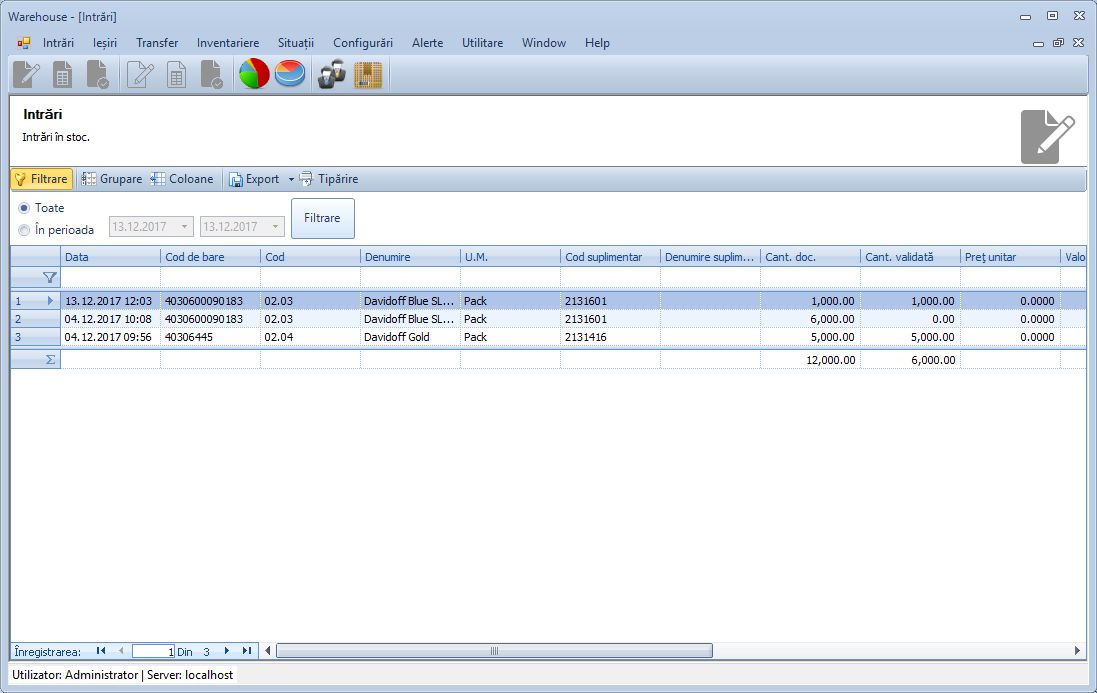Select the În perioada radio option
This screenshot has width=1097, height=693.
coord(24,230)
